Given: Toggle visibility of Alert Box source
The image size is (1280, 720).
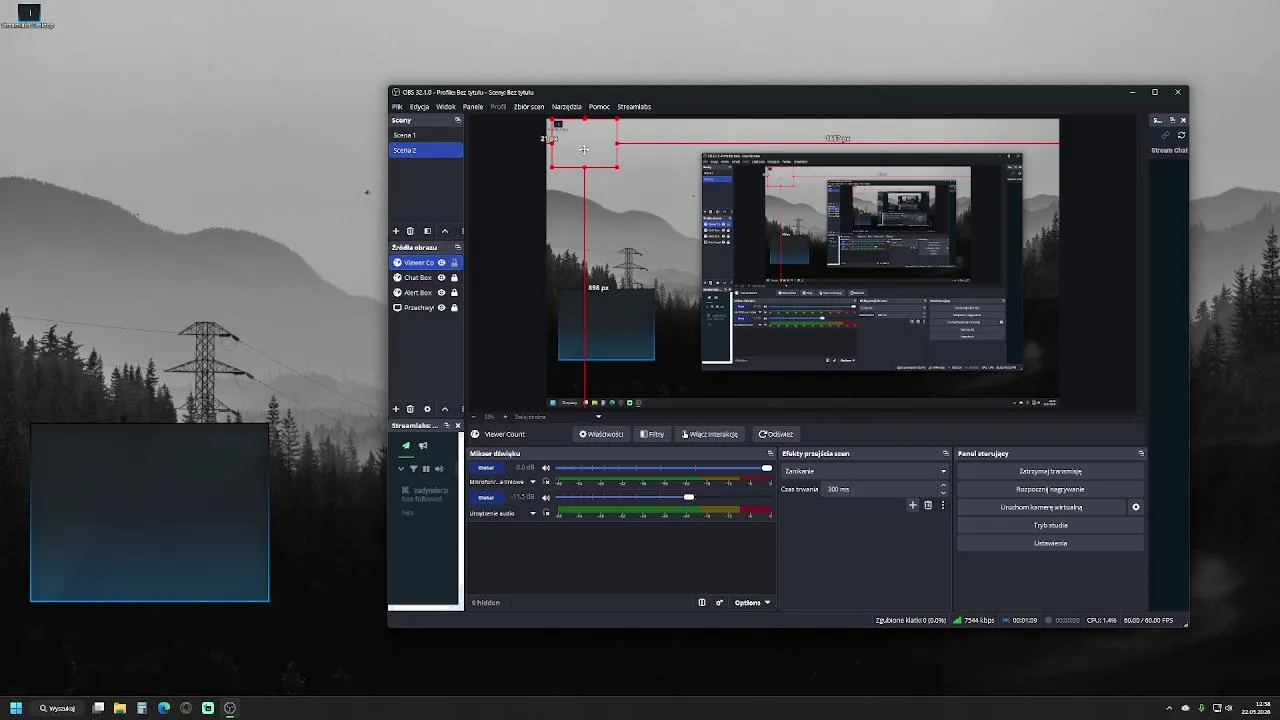Looking at the screenshot, I should click(x=441, y=293).
